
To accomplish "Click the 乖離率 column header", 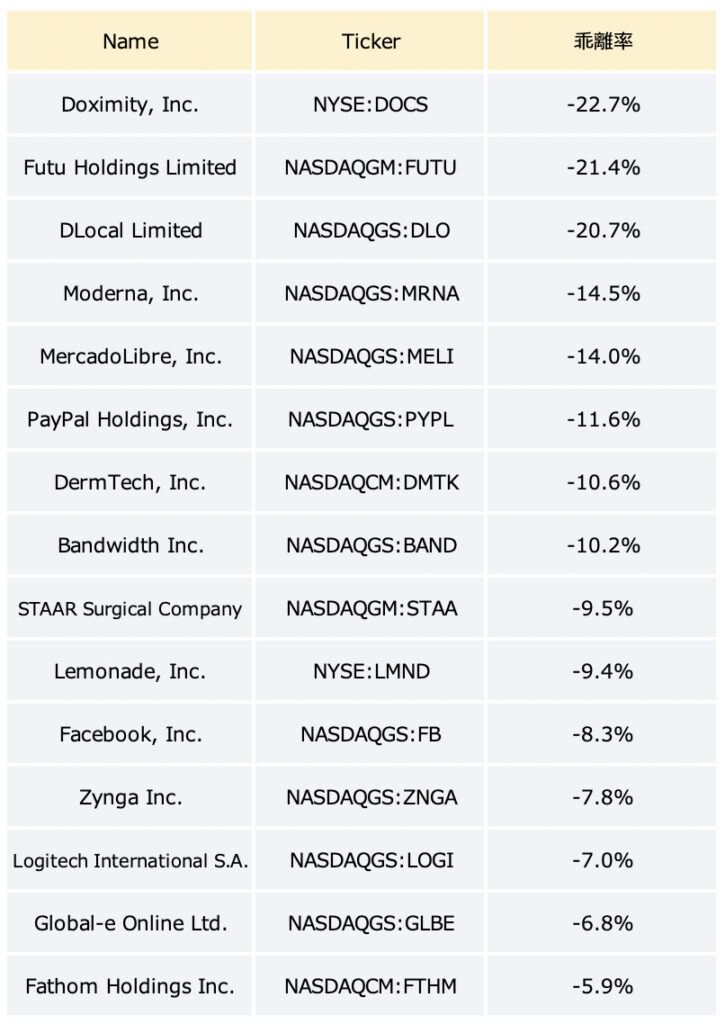I will [x=602, y=40].
